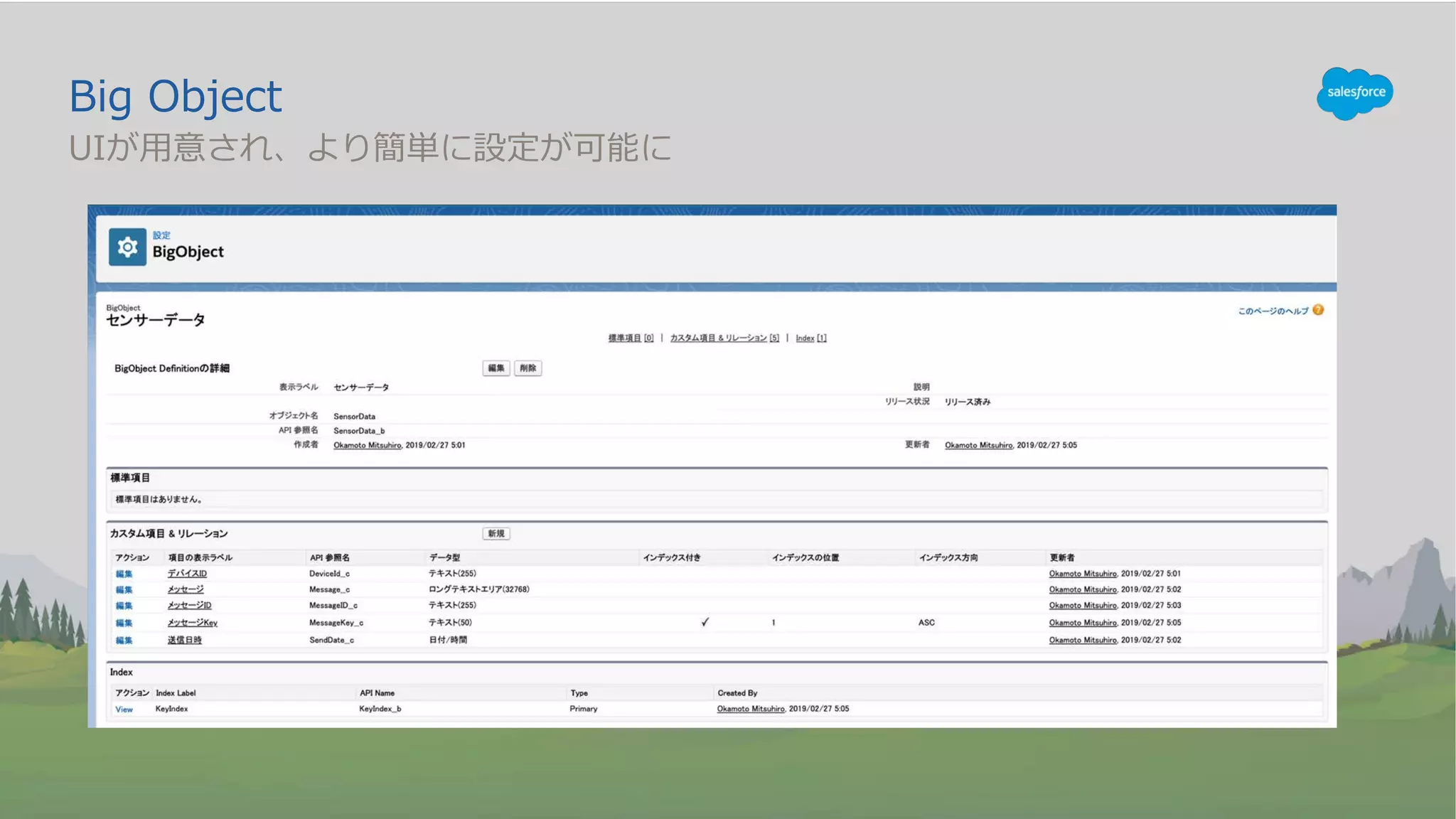Open the メッセージID field link
1456x819 pixels.
pos(189,606)
